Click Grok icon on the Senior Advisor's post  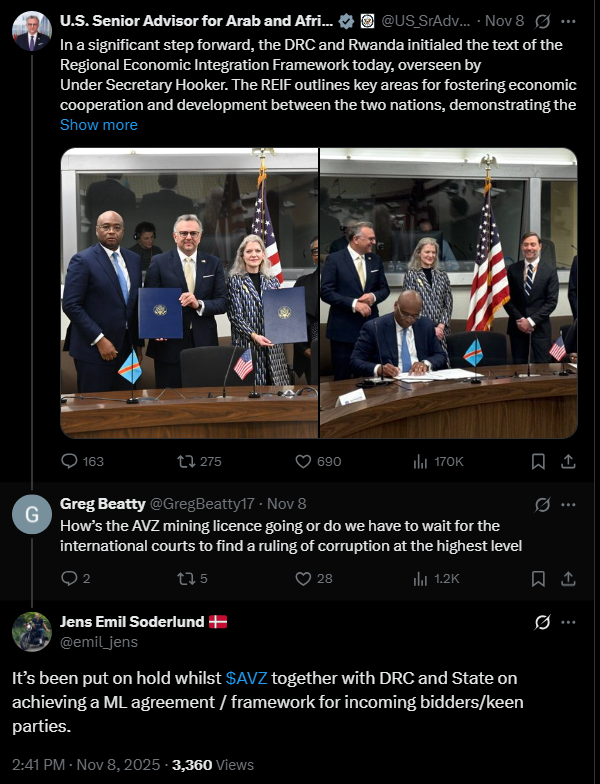[541, 20]
